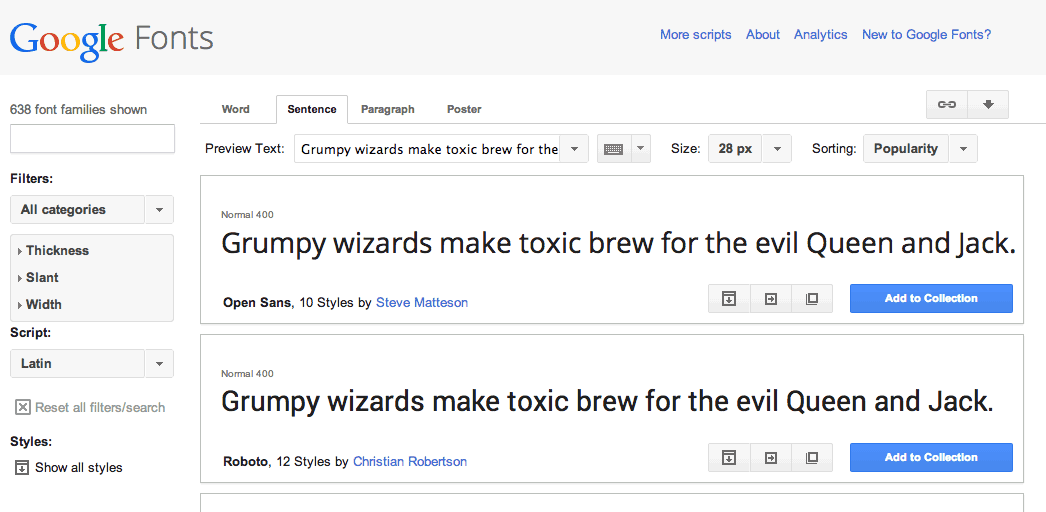
Task: Click the Roboto font name
Action: 245,461
